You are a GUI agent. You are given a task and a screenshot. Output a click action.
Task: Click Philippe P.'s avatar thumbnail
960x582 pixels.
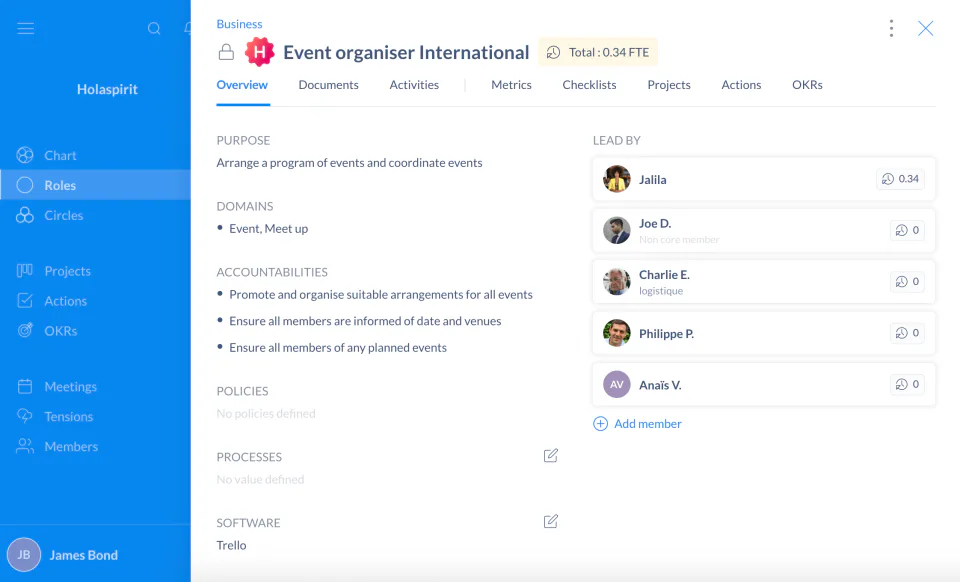tap(617, 333)
